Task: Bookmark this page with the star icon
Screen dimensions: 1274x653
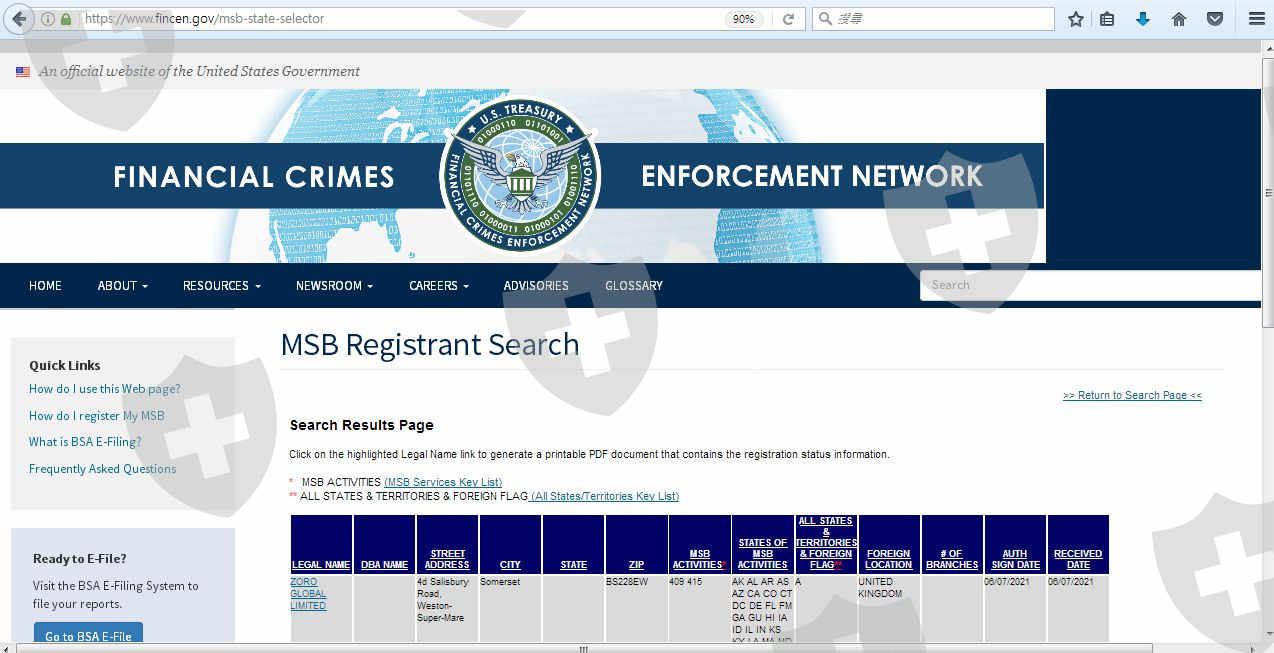Action: point(1076,19)
